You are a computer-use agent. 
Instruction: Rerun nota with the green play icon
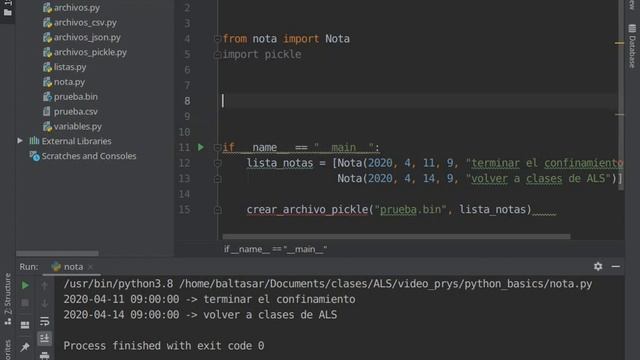25,285
